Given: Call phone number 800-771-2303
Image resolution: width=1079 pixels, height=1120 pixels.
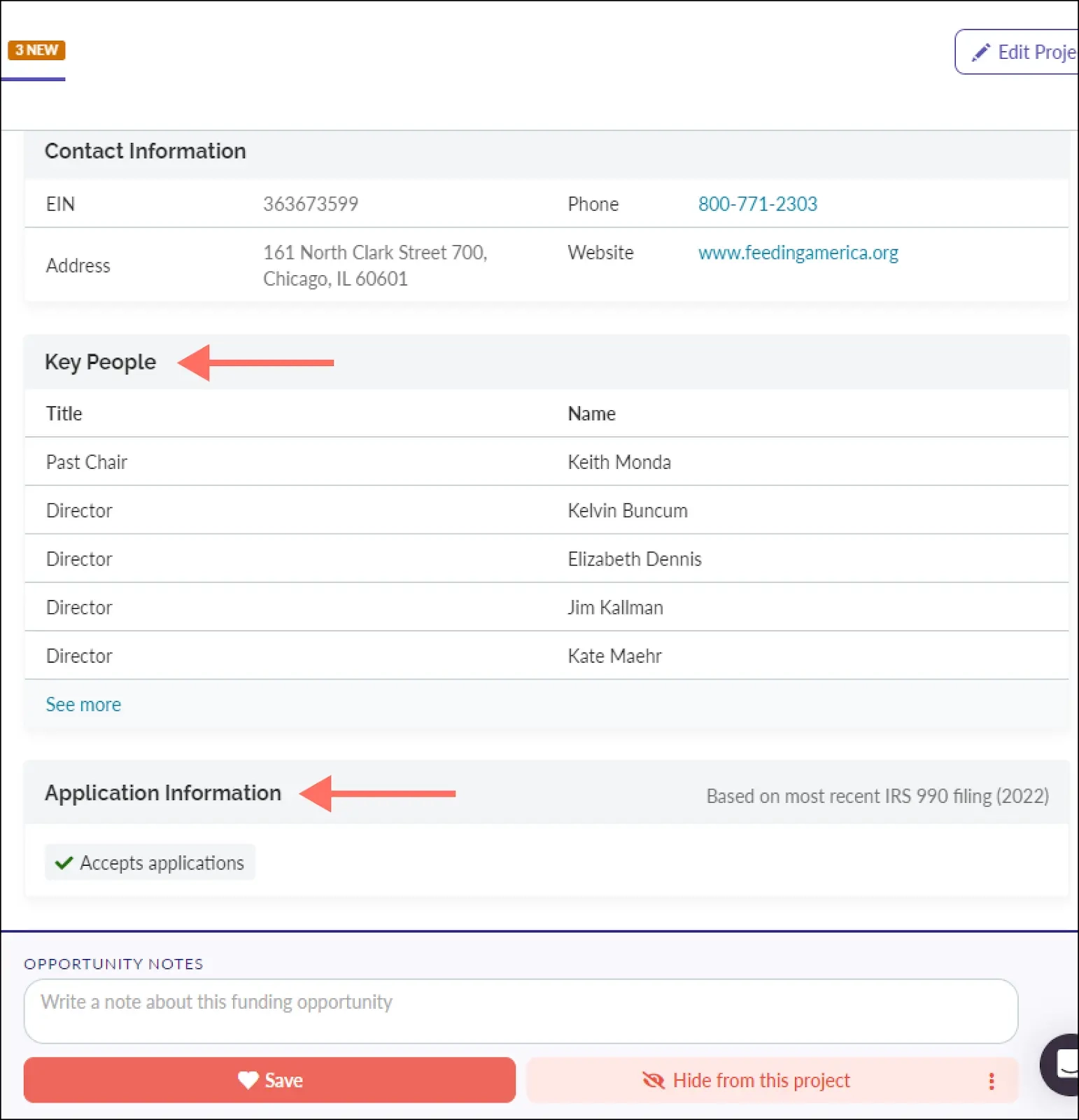Looking at the screenshot, I should (x=758, y=204).
